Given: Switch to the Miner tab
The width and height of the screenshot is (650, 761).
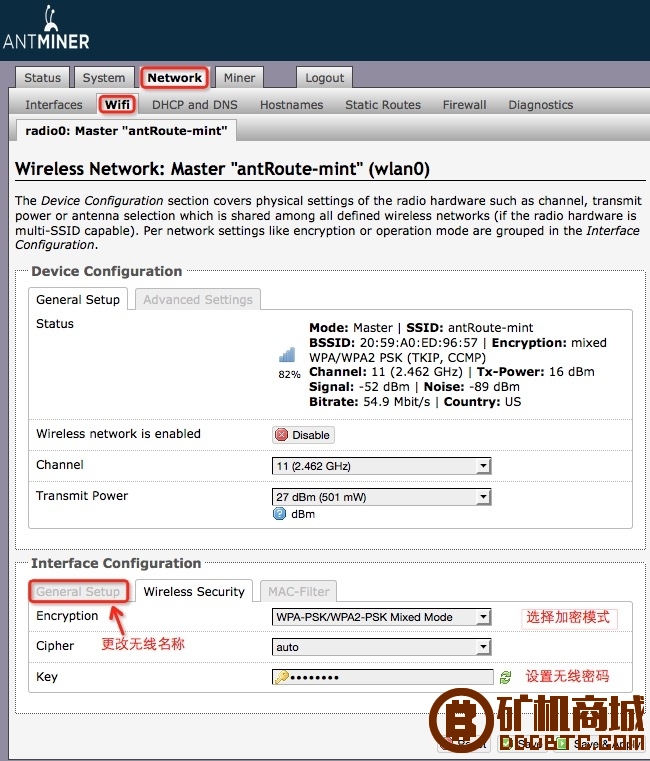Looking at the screenshot, I should click(239, 78).
